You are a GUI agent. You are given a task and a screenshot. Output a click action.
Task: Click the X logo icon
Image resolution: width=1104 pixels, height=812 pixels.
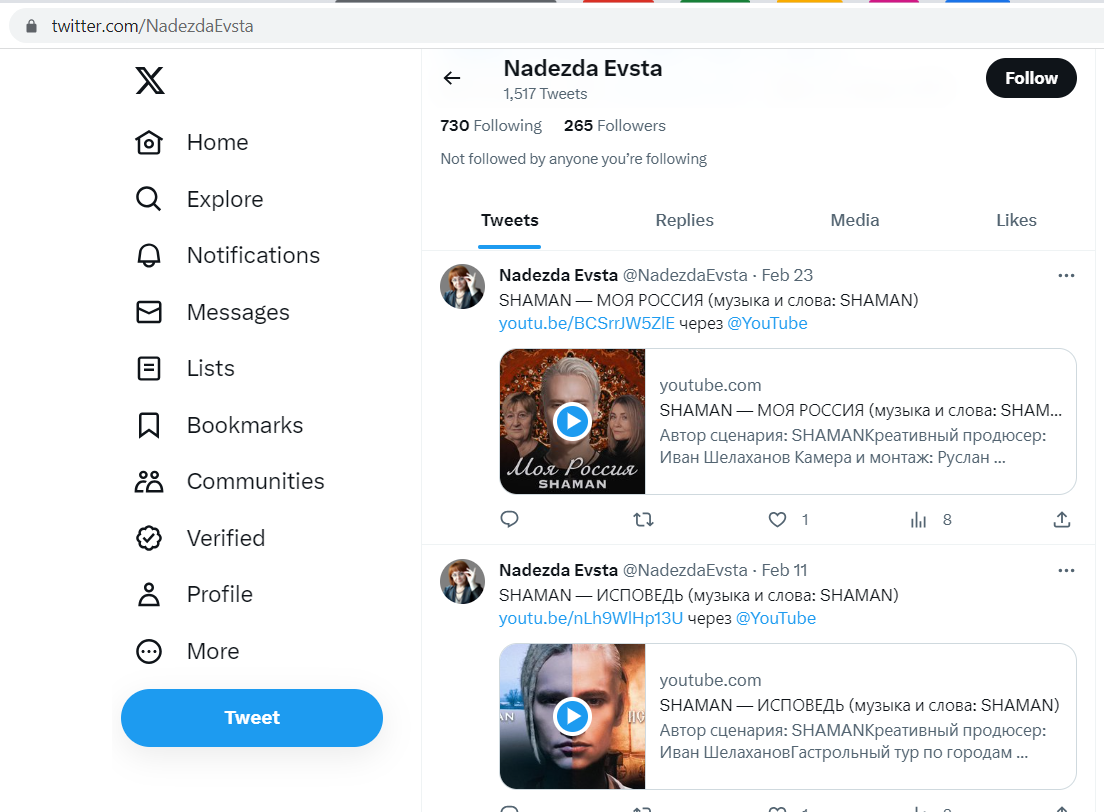tap(150, 80)
